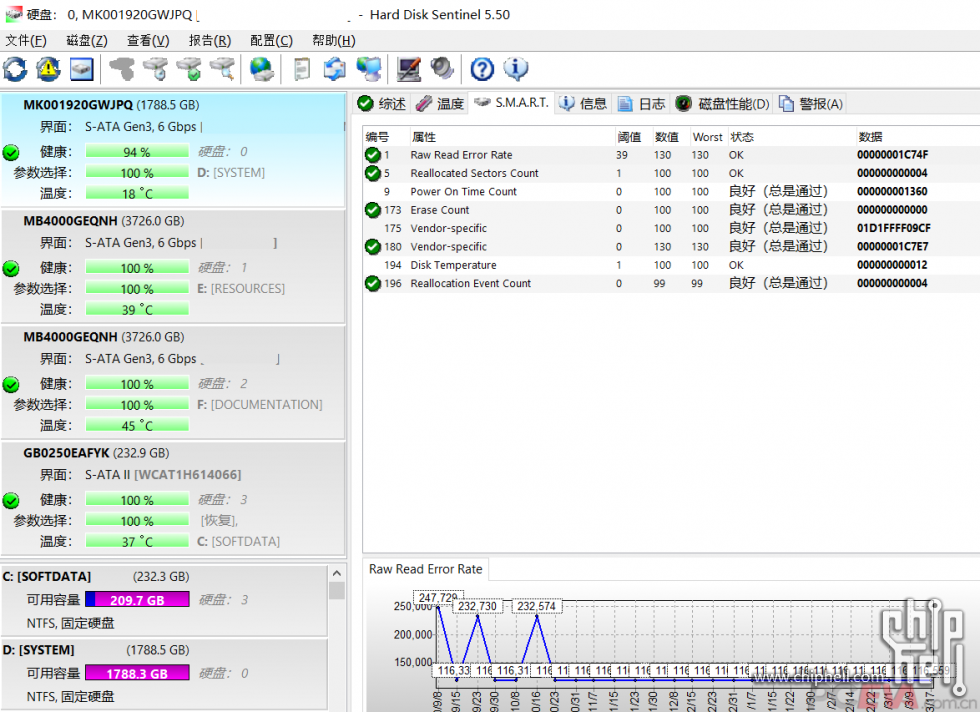
Task: Open configuration via the monitor-and-pen icon
Action: coord(409,69)
